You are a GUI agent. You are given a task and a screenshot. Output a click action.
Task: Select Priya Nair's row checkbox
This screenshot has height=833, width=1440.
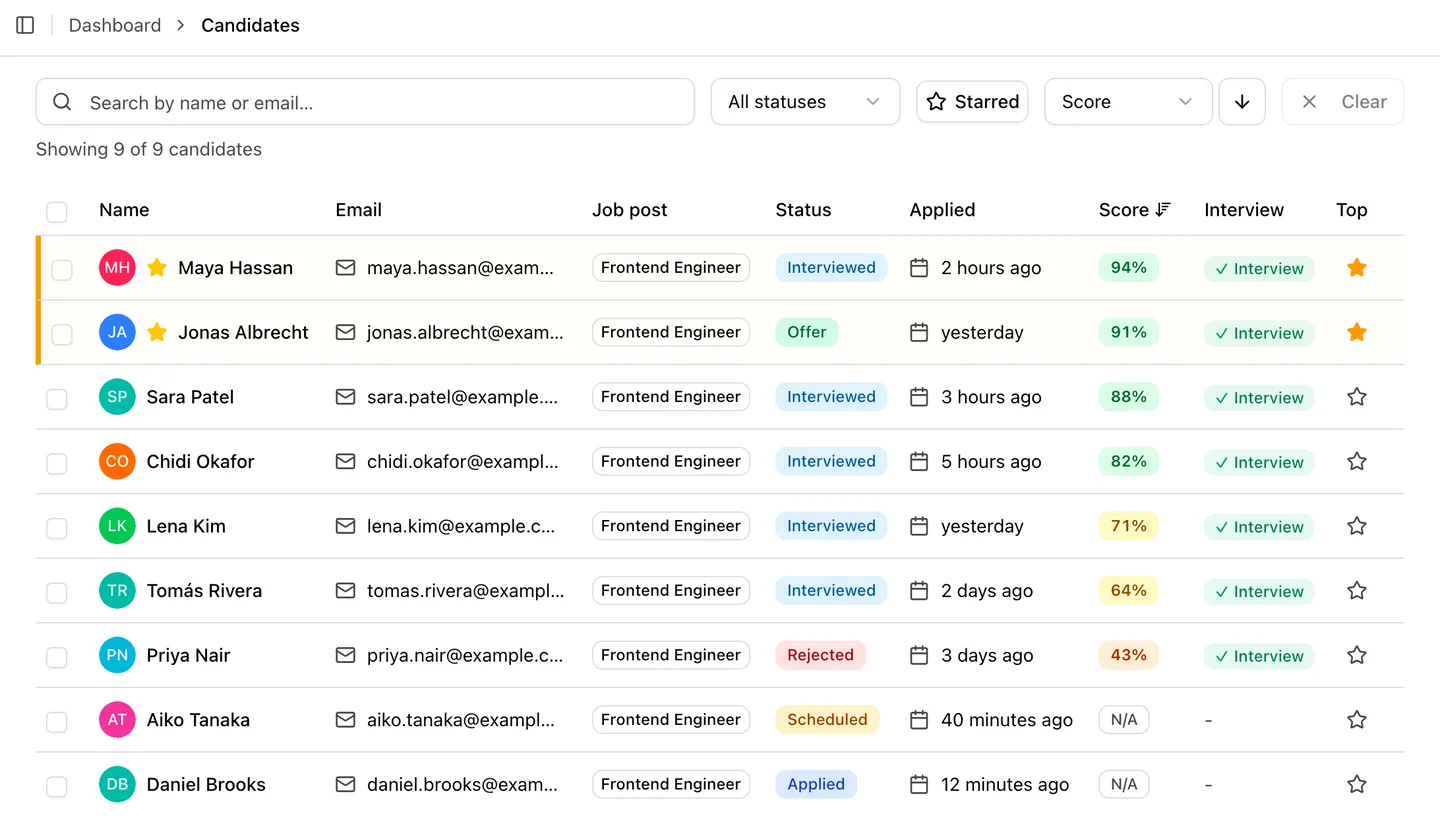pos(57,657)
